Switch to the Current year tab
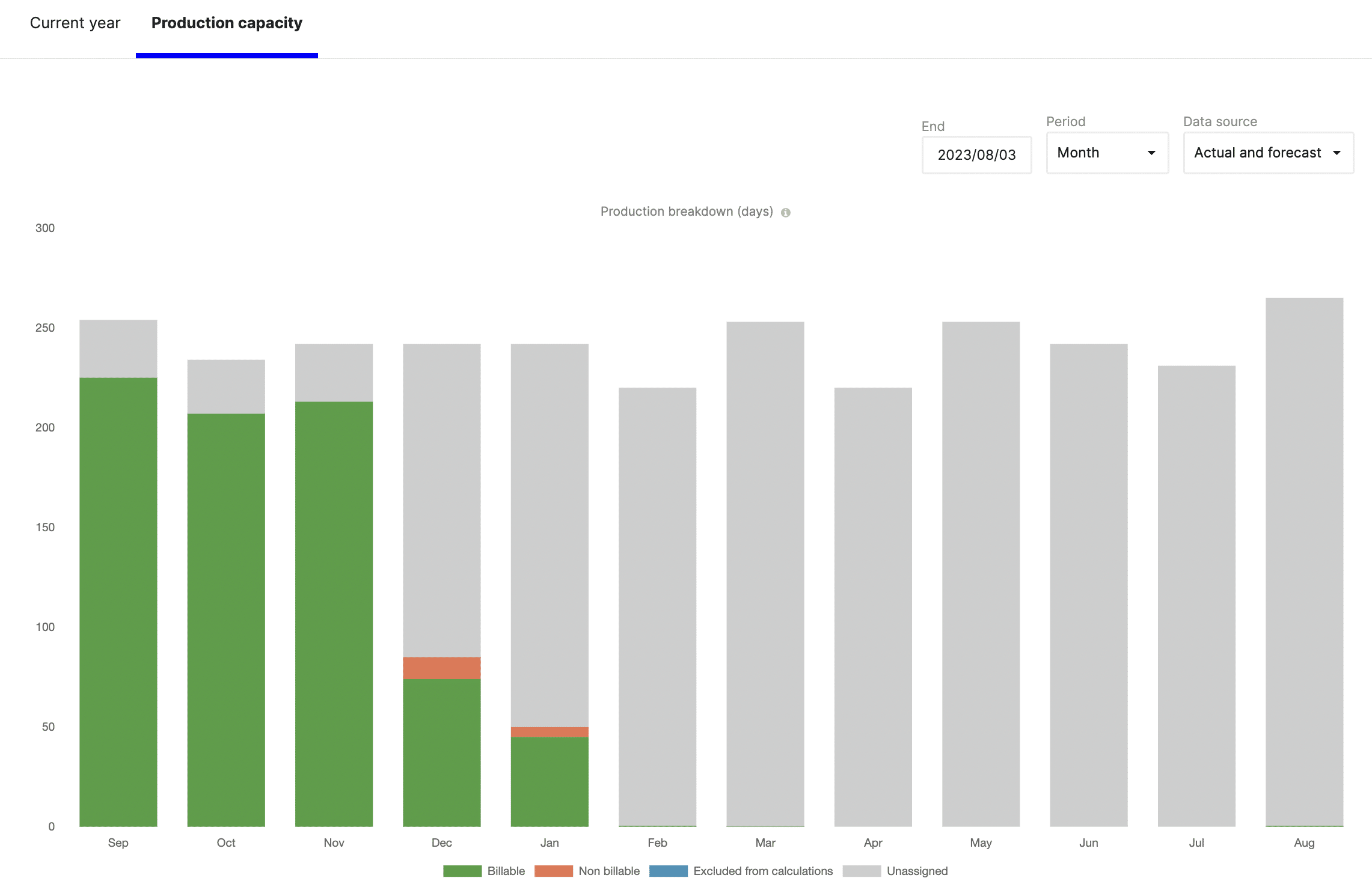Image resolution: width=1372 pixels, height=893 pixels. [75, 23]
